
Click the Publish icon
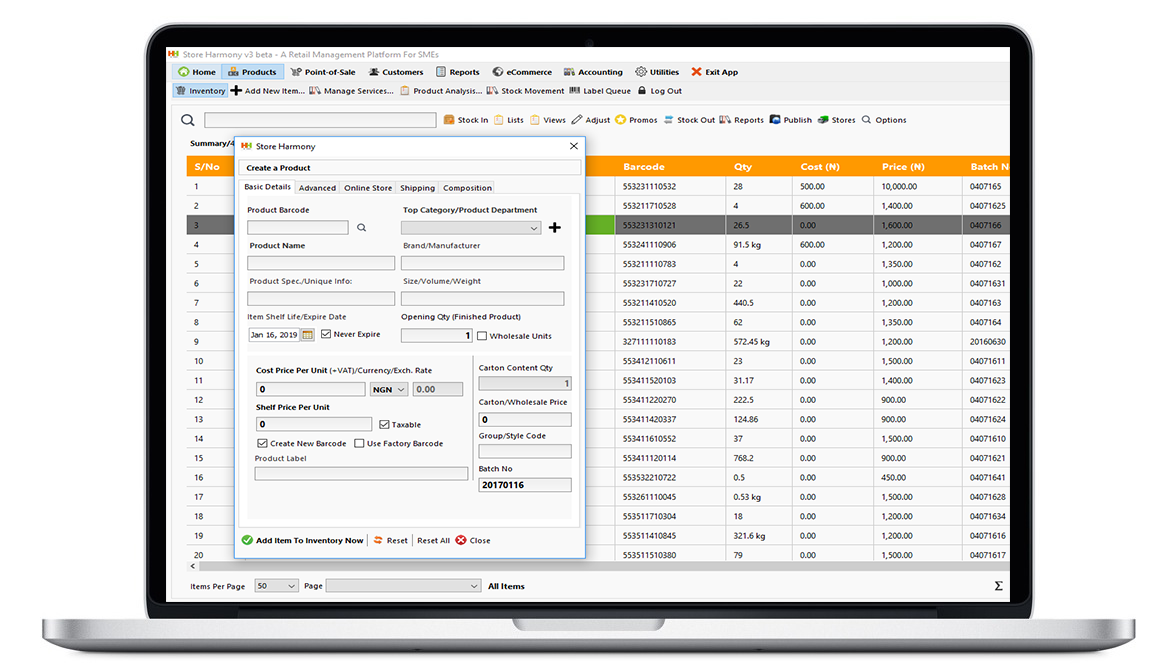(x=775, y=119)
